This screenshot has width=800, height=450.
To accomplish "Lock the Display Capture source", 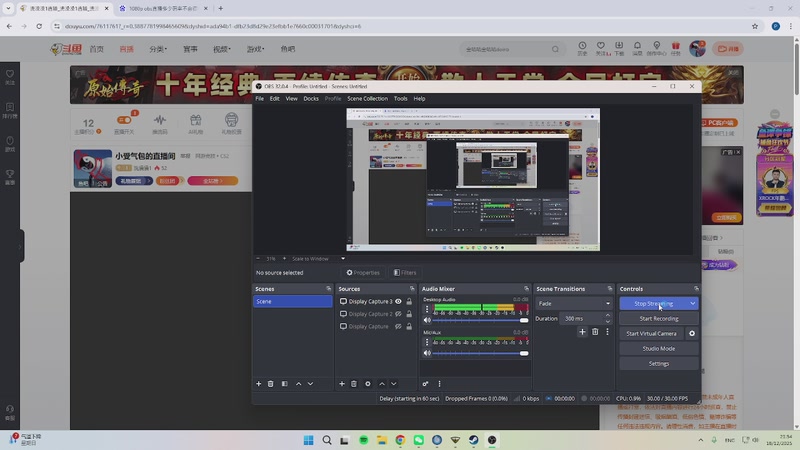I will click(409, 327).
